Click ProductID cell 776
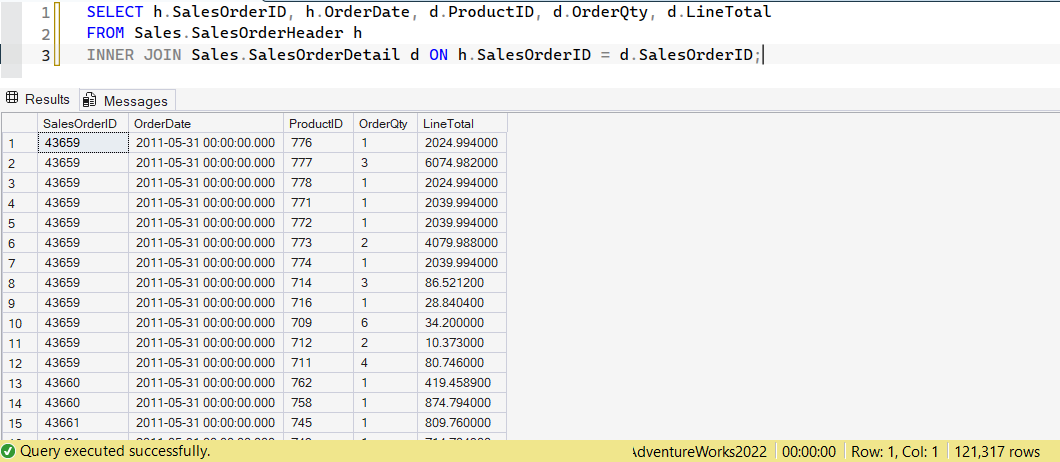The image size is (1060, 462). pyautogui.click(x=318, y=143)
